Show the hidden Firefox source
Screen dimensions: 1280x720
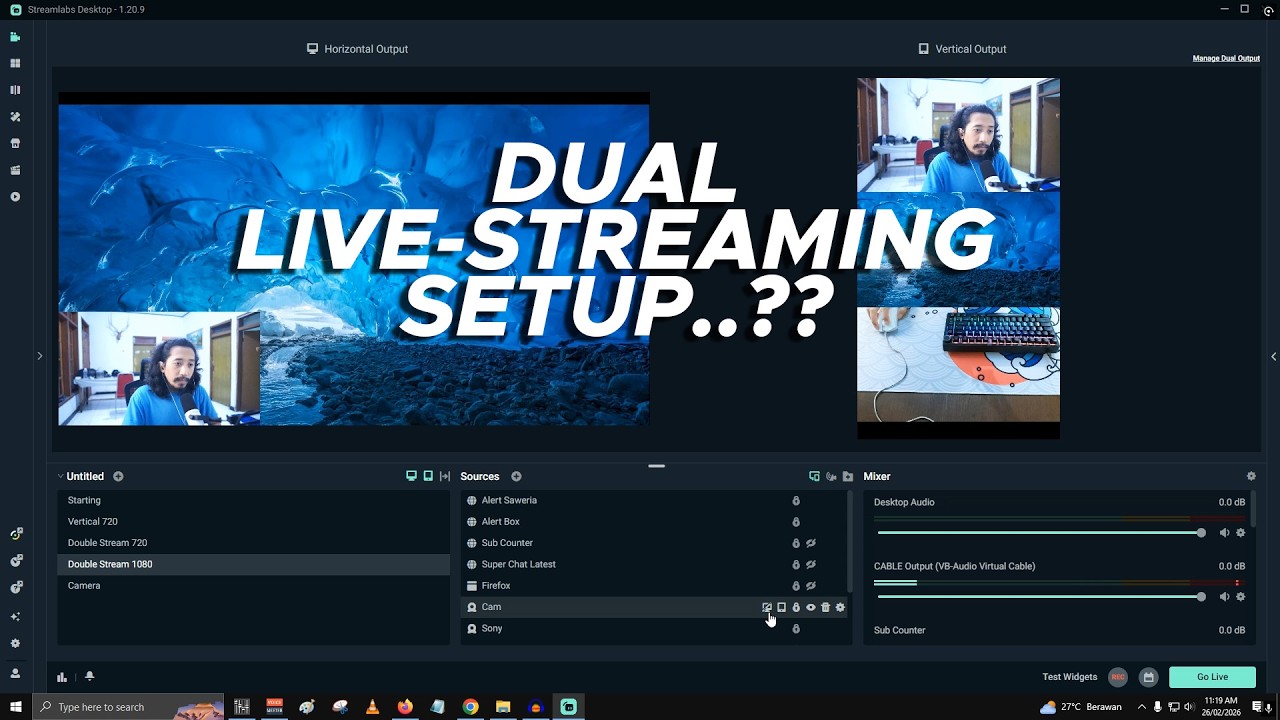(811, 586)
